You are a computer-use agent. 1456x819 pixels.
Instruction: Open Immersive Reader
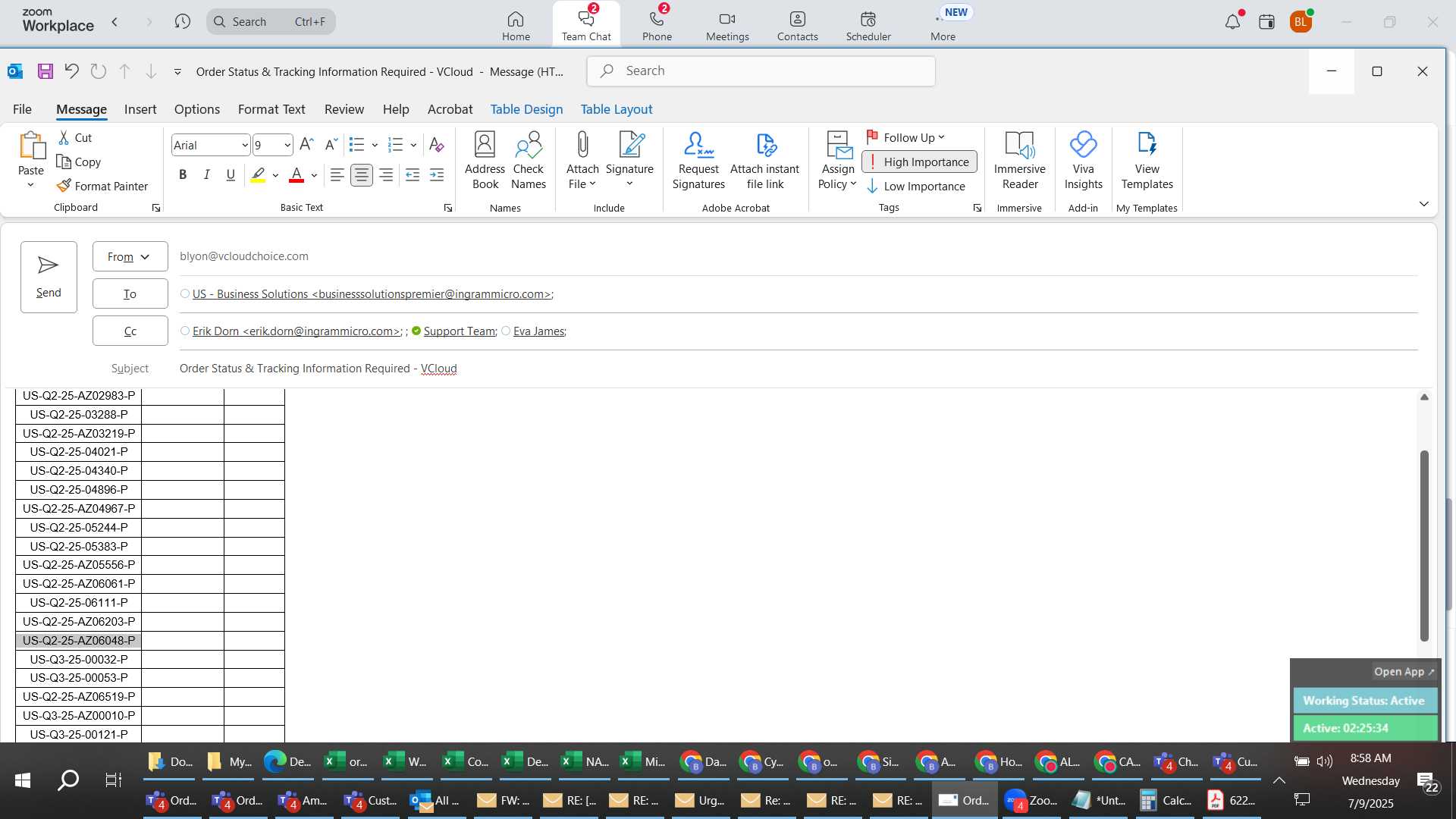1020,161
